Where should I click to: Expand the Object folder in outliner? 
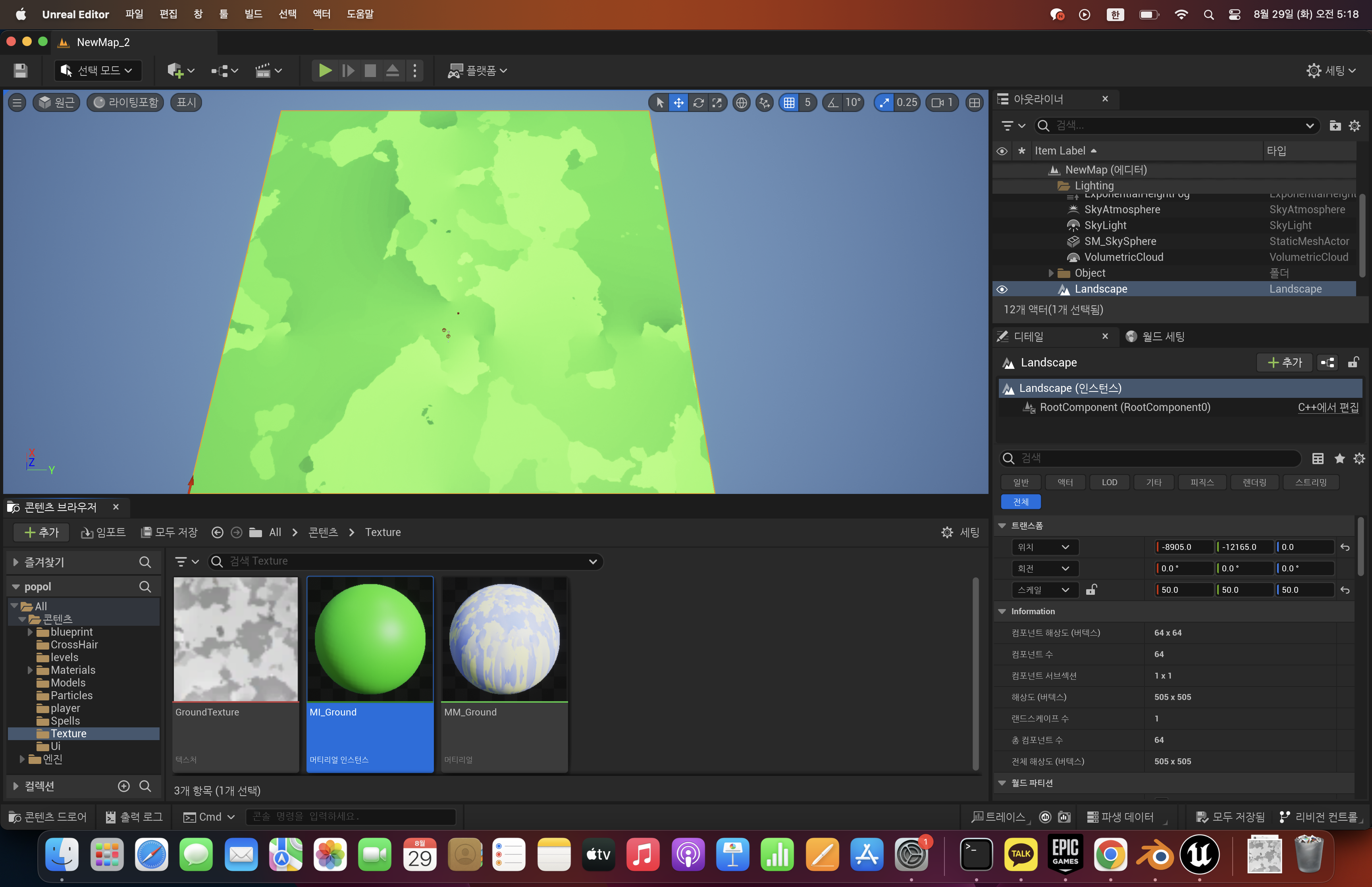click(x=1051, y=273)
